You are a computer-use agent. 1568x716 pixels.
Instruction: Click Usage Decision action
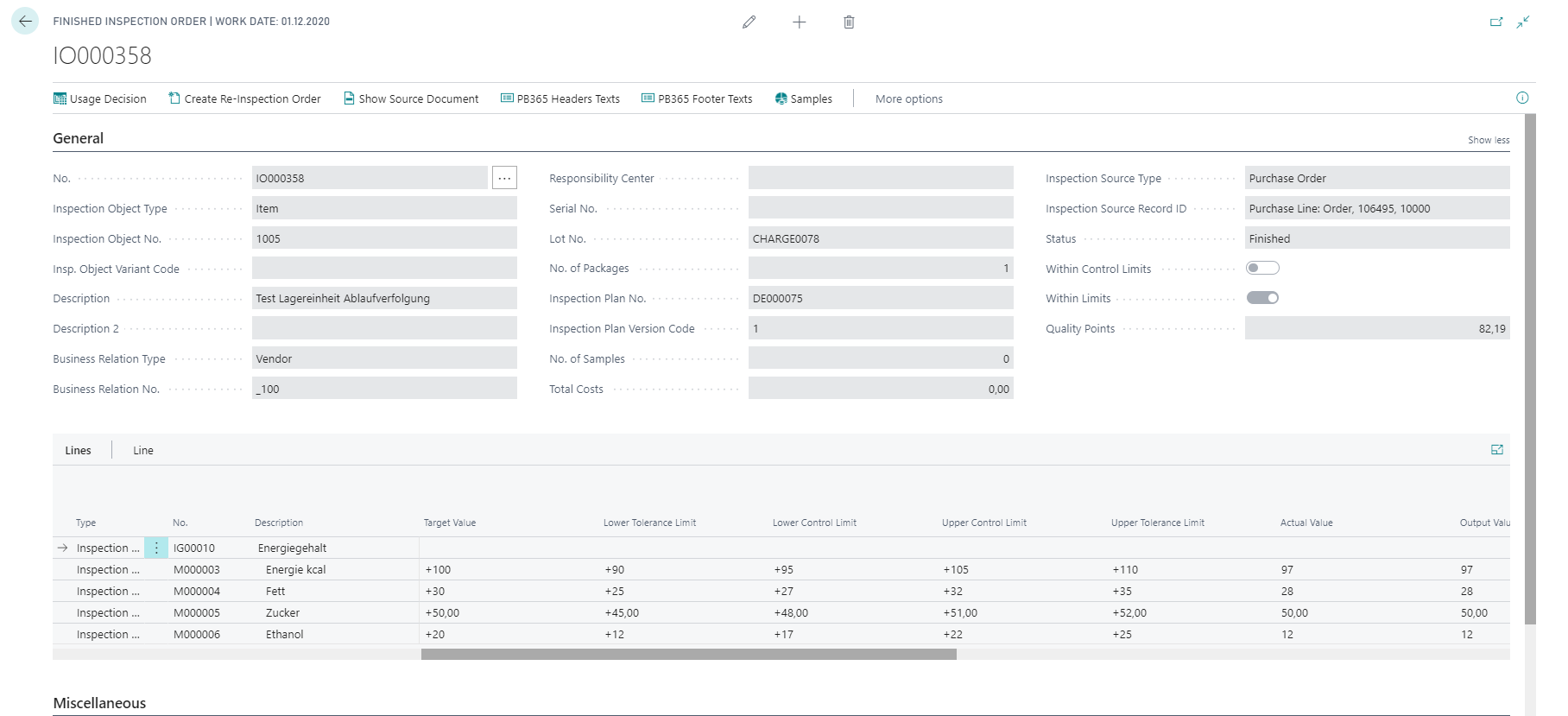point(100,98)
